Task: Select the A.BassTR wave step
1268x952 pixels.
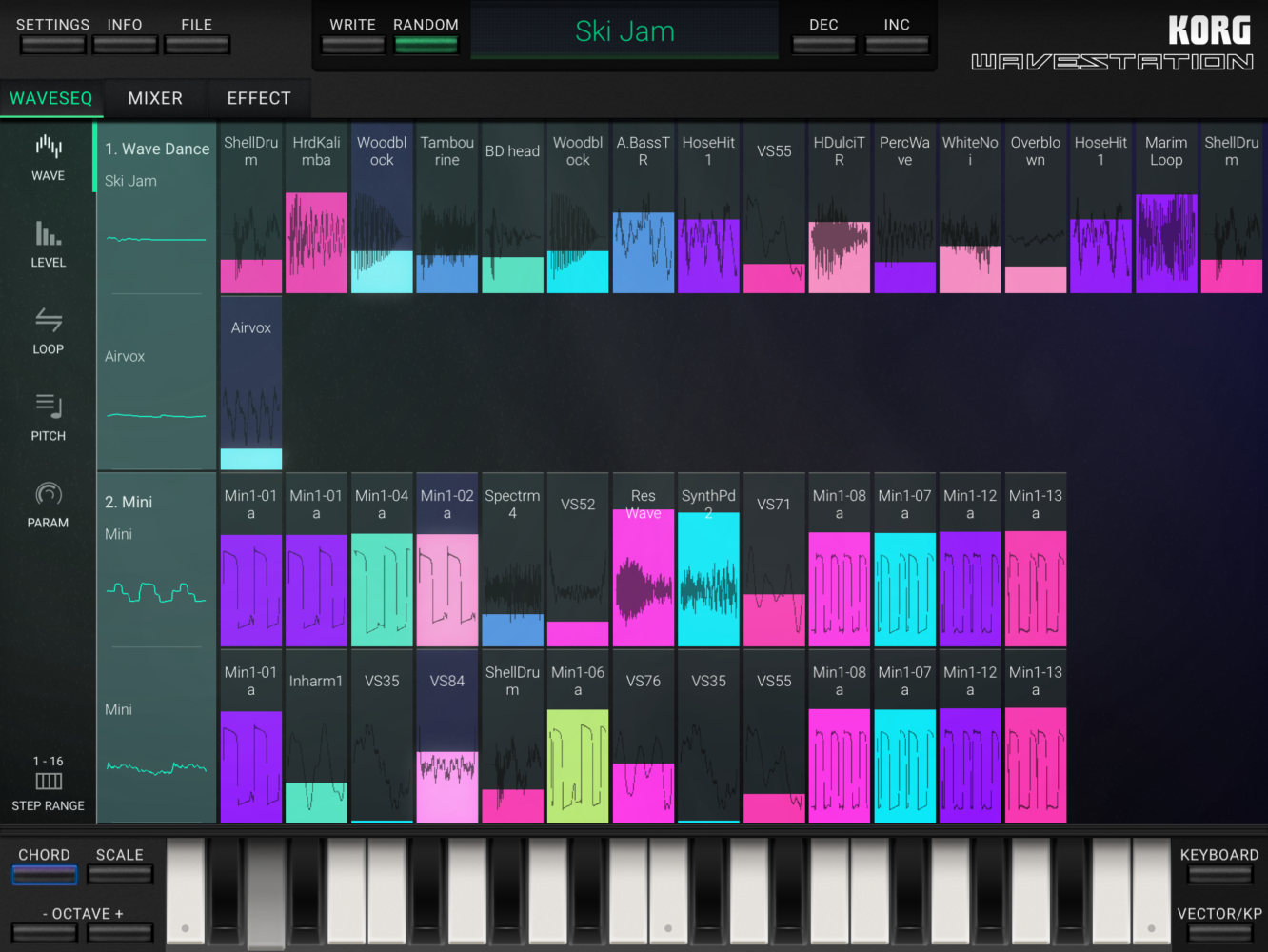Action: [644, 208]
